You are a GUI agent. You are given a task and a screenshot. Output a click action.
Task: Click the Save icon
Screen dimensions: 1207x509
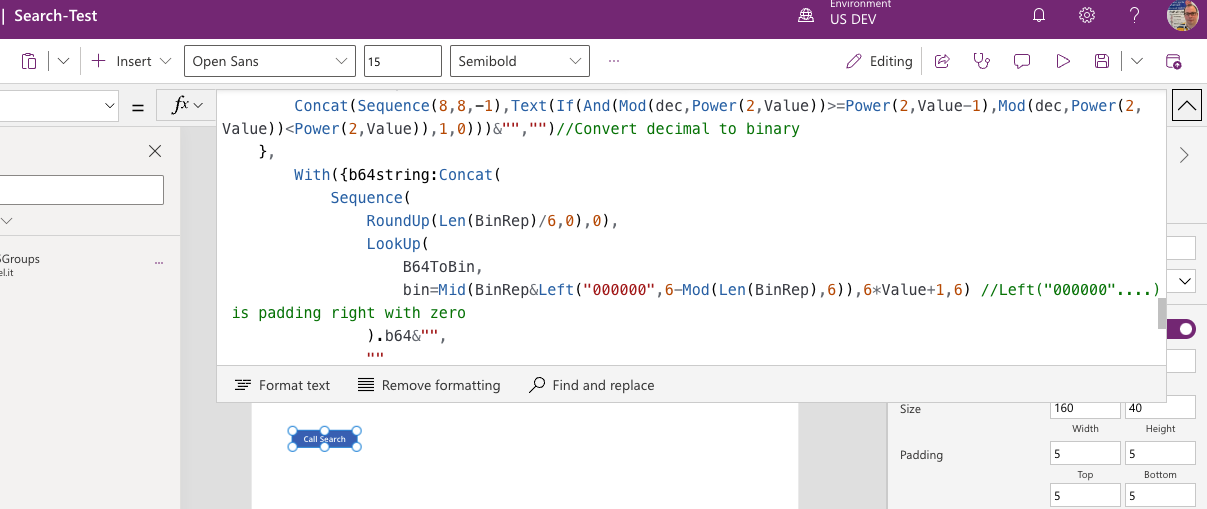(x=1102, y=61)
